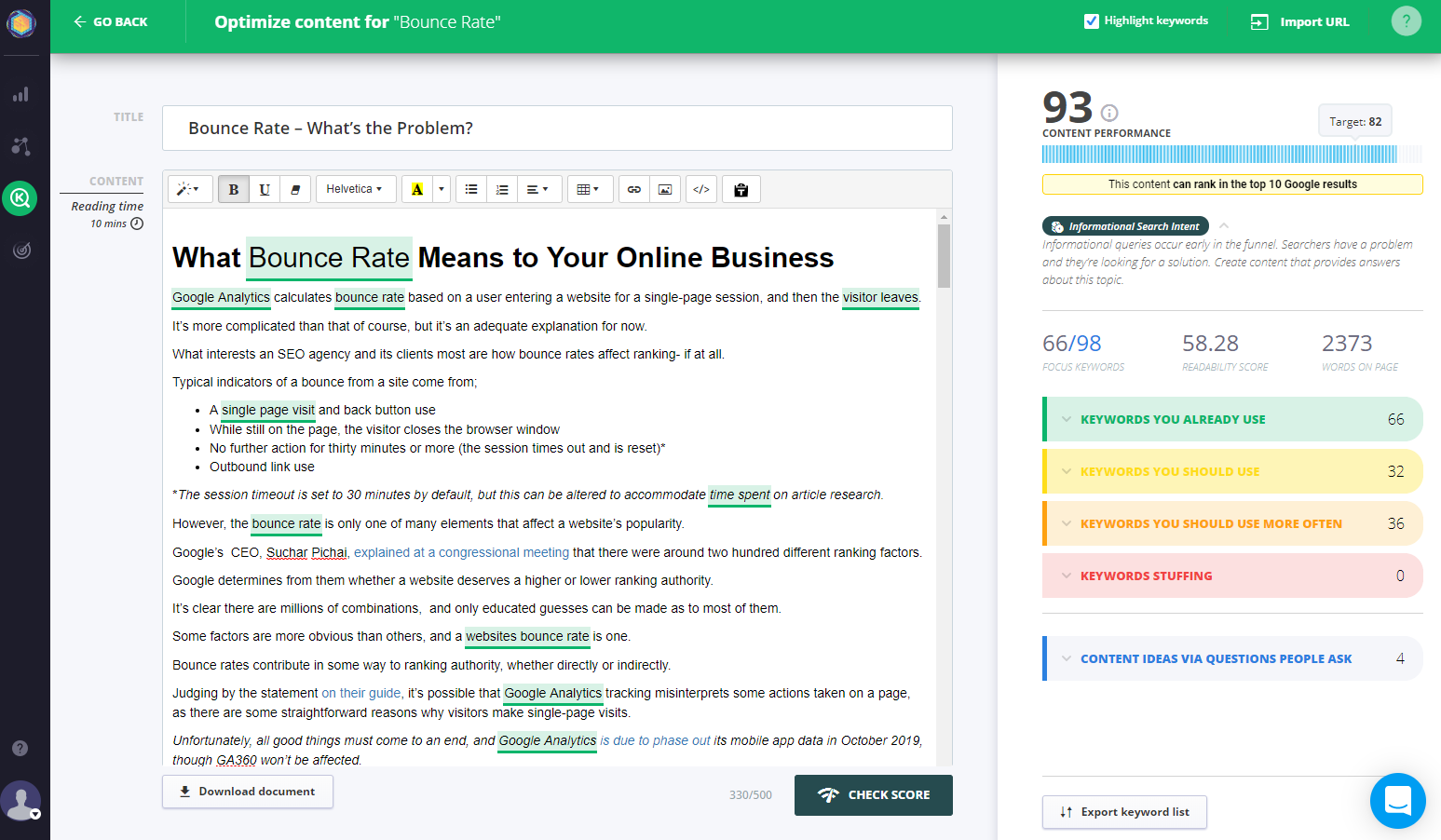Open the sidebar help question mark
This screenshot has width=1441, height=840.
pyautogui.click(x=20, y=748)
